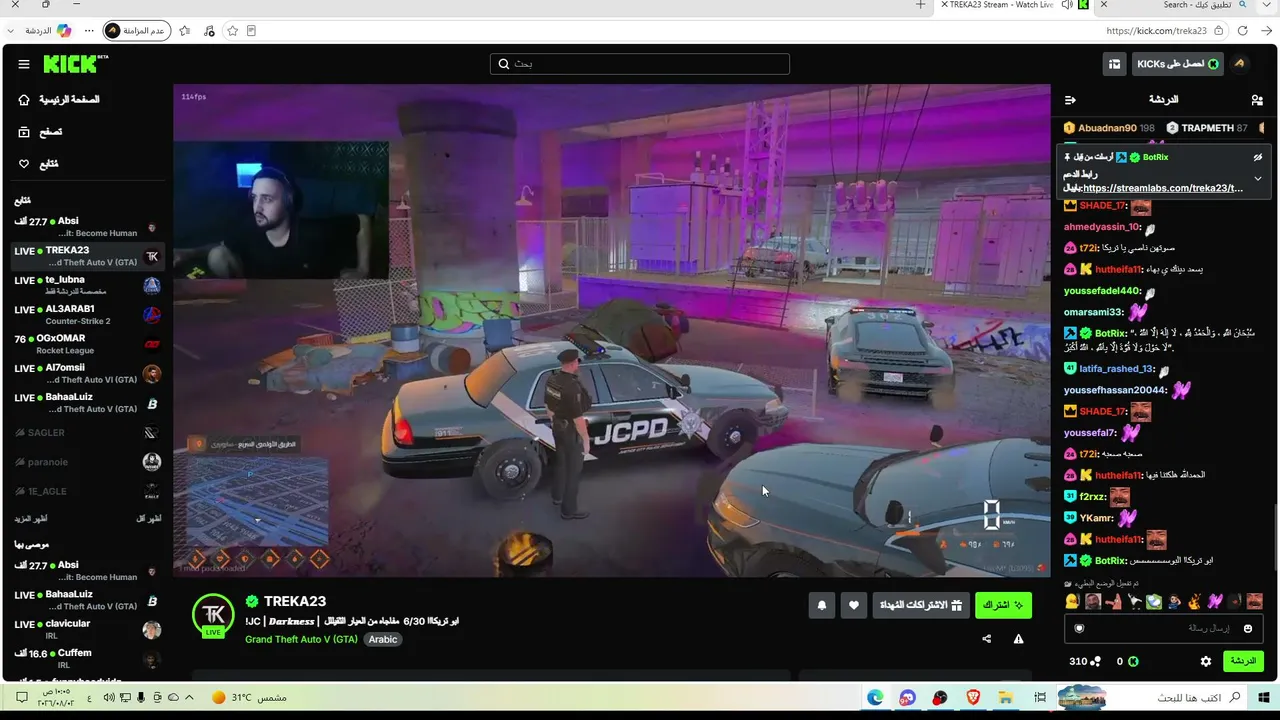
Task: Click the shield badge icon in message box
Action: tap(1079, 628)
